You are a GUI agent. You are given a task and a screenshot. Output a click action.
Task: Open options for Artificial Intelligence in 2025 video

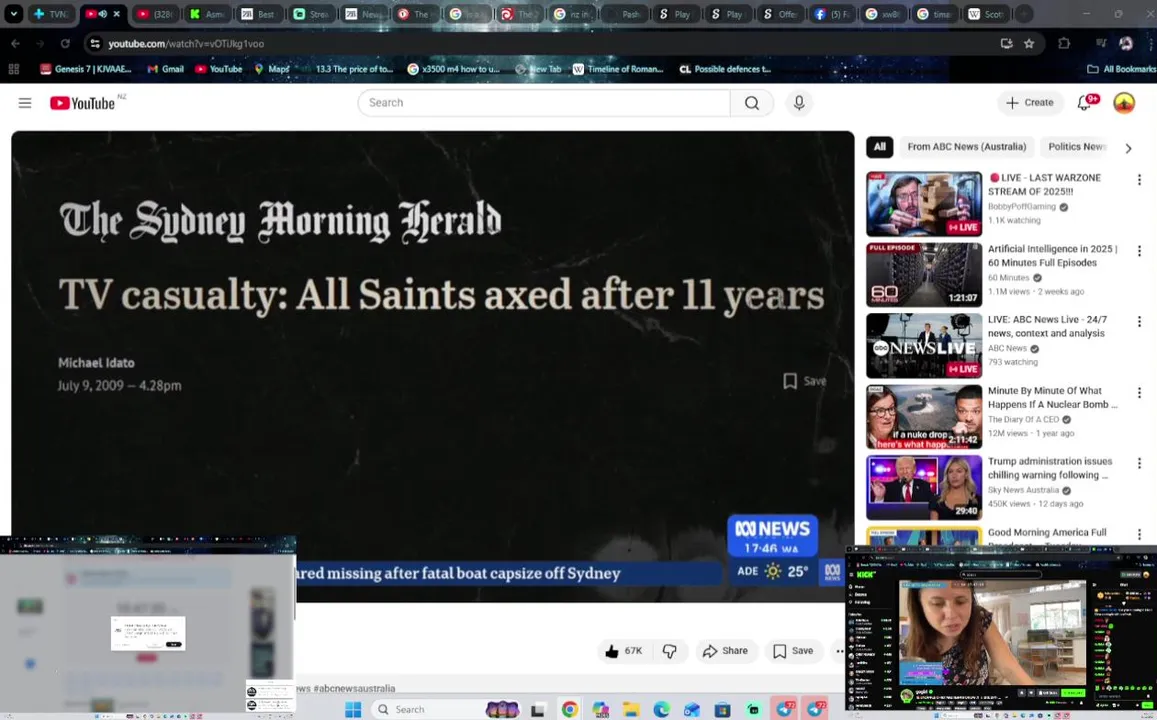click(x=1139, y=251)
